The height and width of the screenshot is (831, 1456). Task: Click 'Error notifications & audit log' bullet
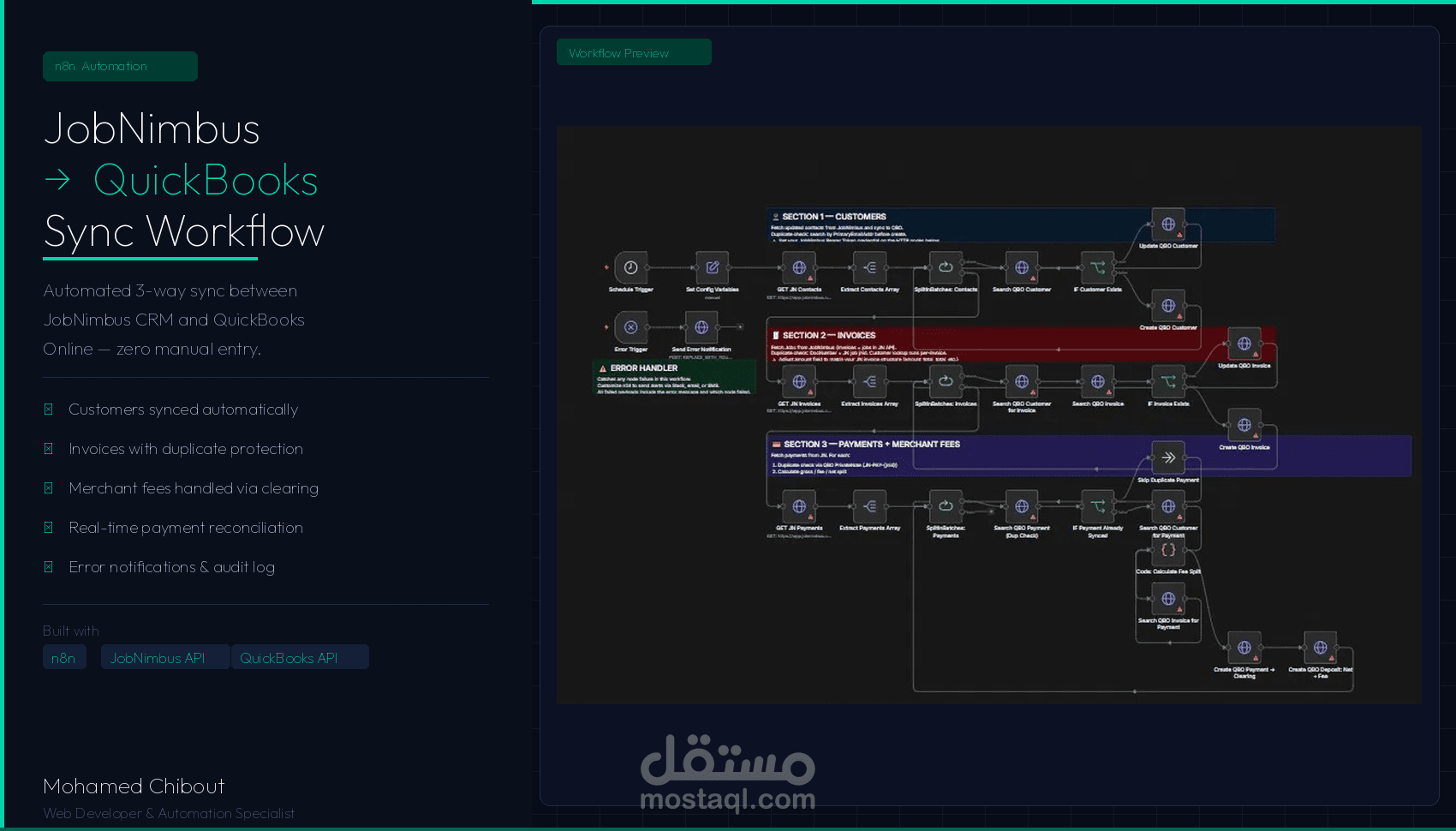pyautogui.click(x=171, y=567)
